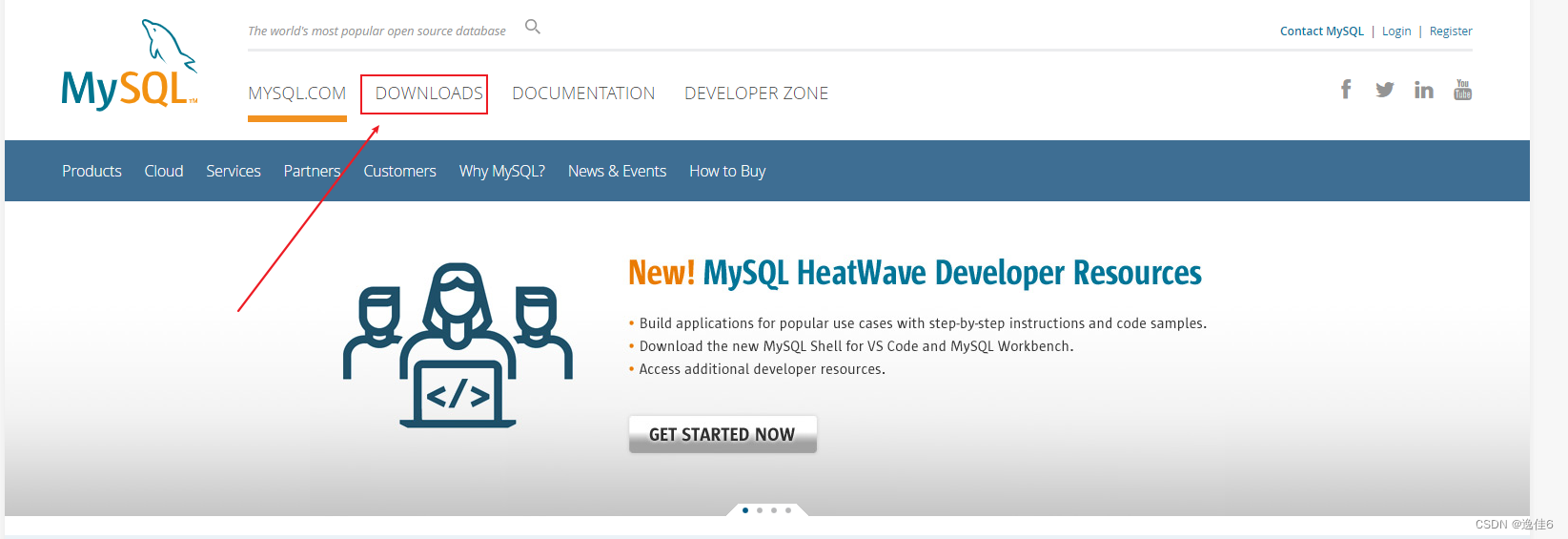
Task: Open the Cloud menu item
Action: pyautogui.click(x=164, y=171)
